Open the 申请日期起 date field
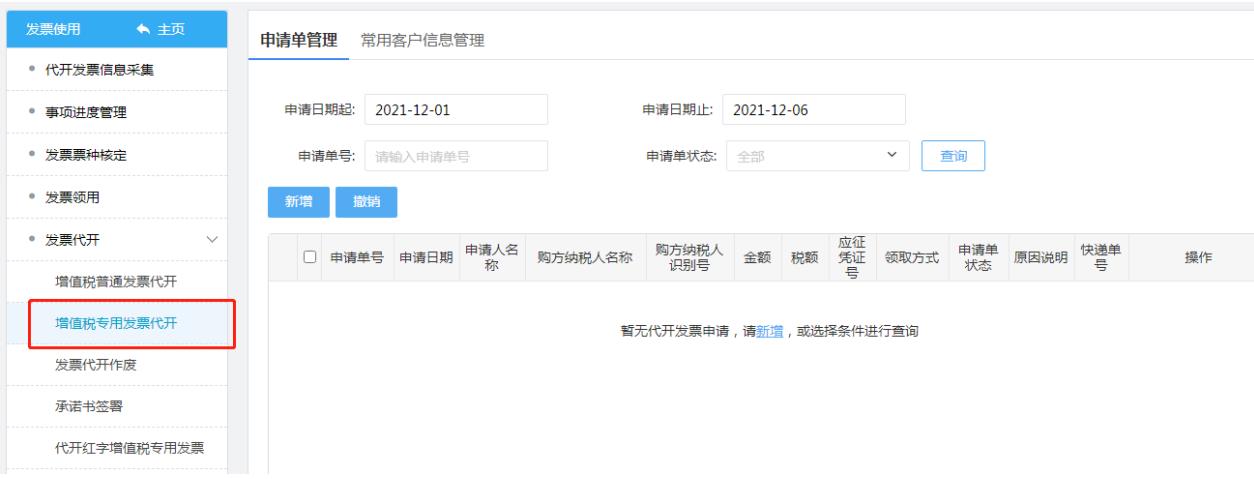Screen dimensions: 1254x479 pyautogui.click(x=456, y=110)
